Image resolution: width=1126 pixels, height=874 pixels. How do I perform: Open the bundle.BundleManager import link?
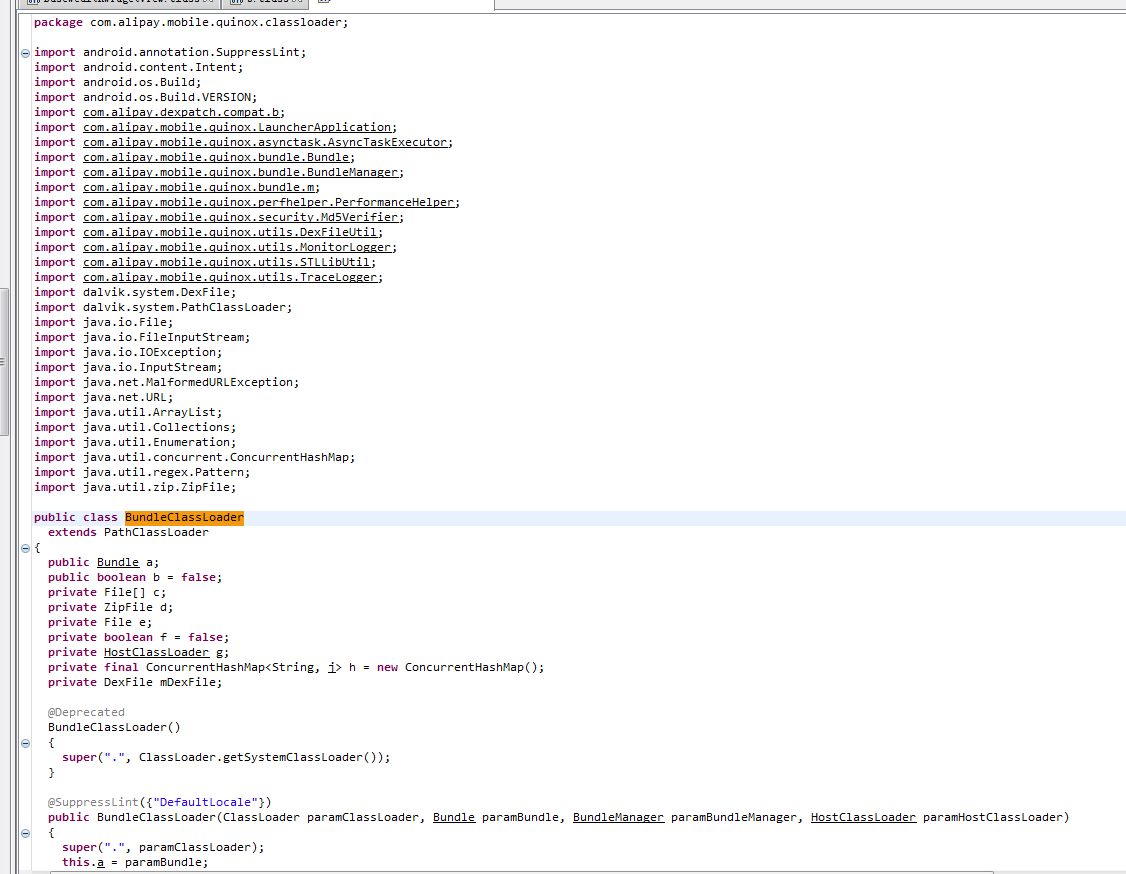click(x=241, y=172)
